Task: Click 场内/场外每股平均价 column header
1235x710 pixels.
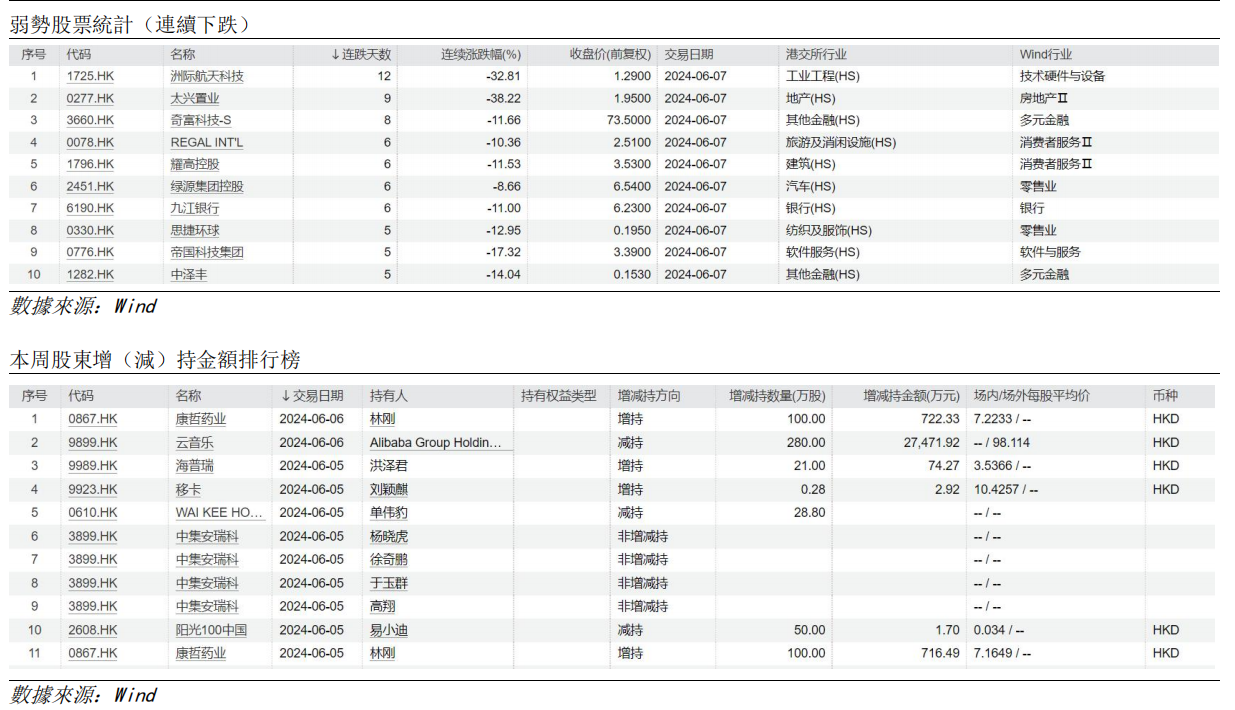Action: pyautogui.click(x=1032, y=396)
